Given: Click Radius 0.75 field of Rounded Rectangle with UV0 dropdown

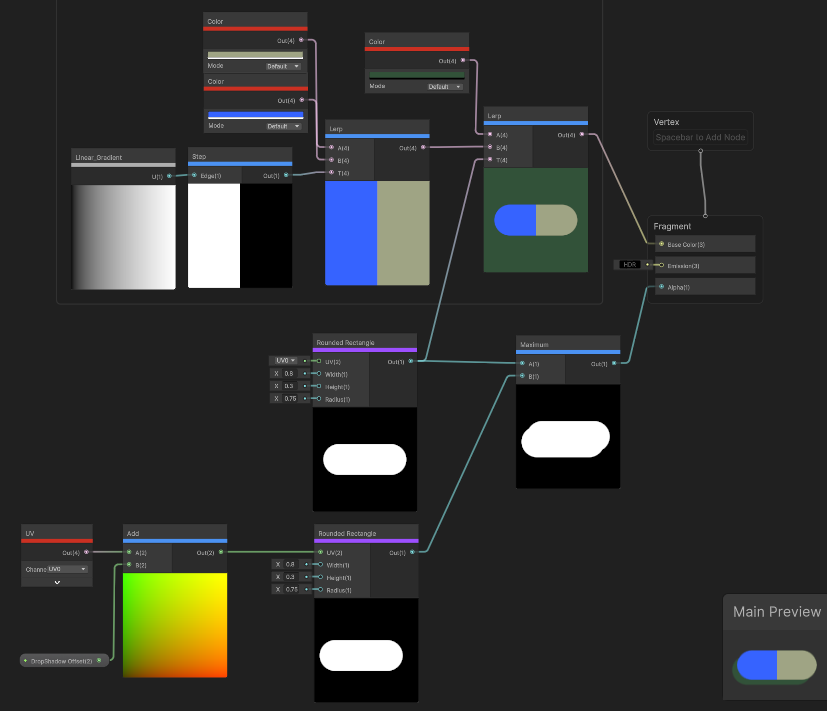Looking at the screenshot, I should click(x=290, y=399).
